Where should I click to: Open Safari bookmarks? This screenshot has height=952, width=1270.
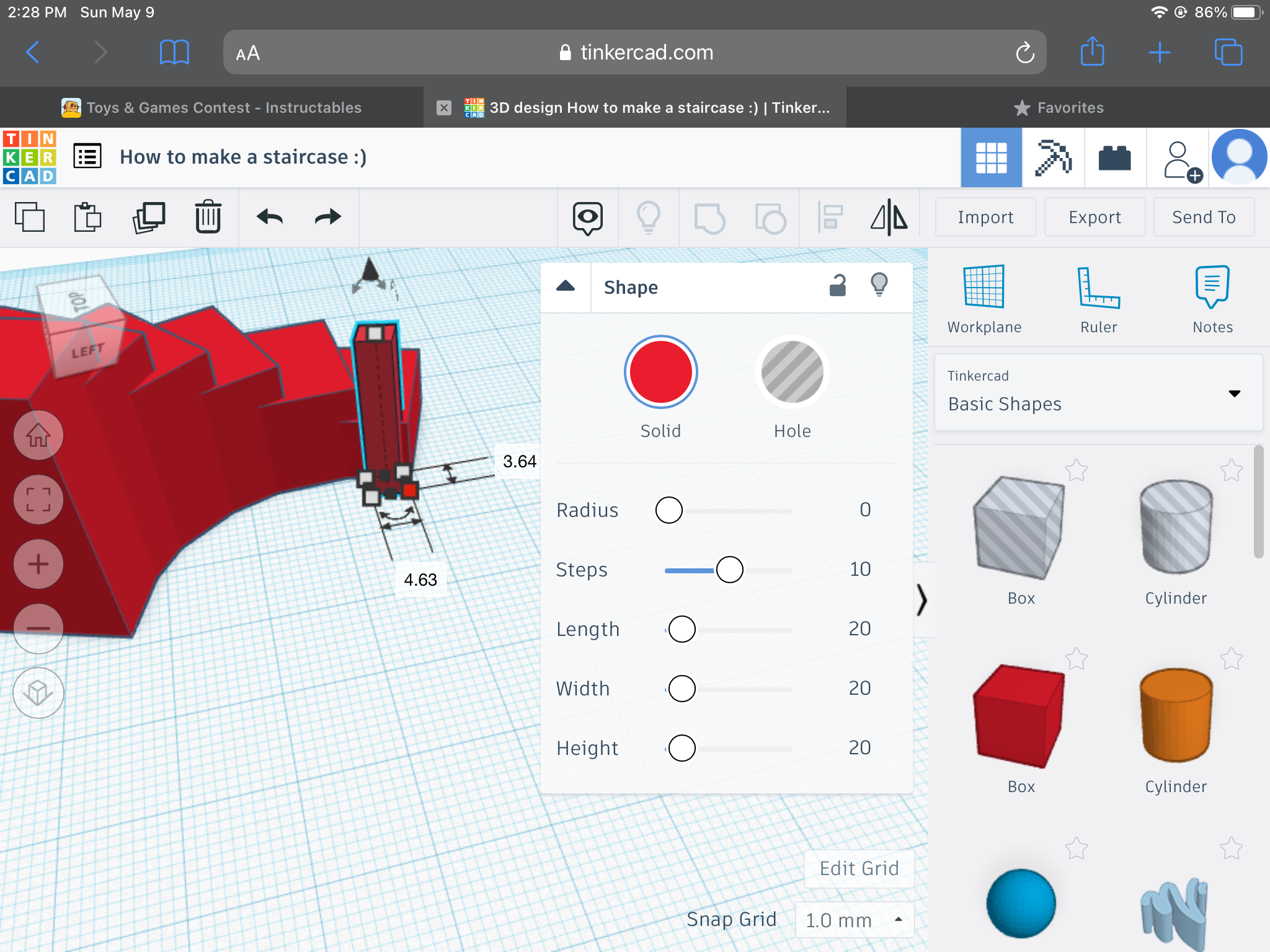(x=174, y=52)
